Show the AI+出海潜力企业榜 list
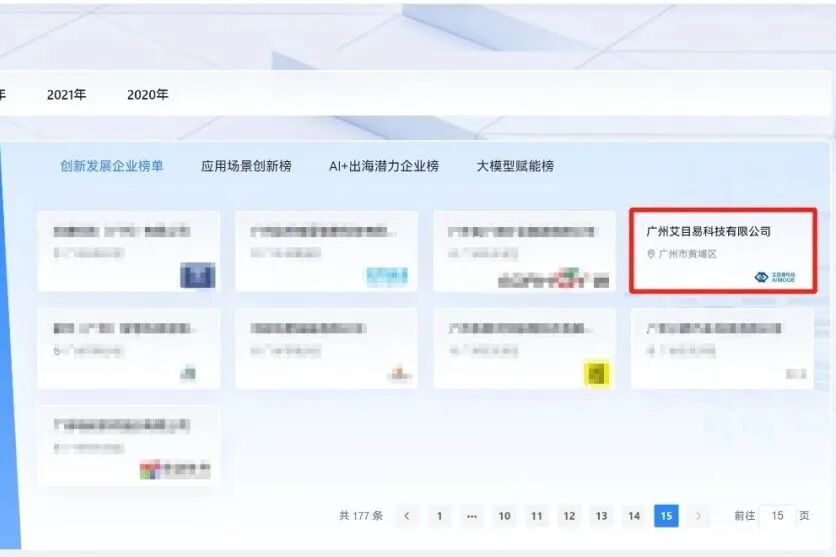 (x=383, y=166)
